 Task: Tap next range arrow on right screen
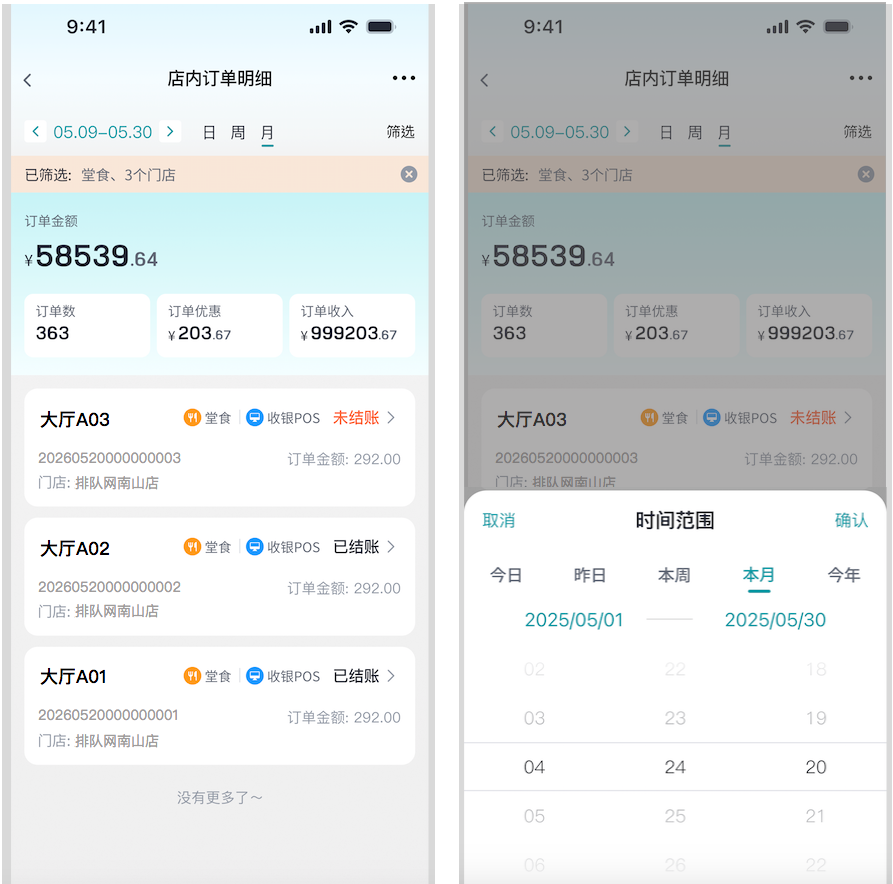pyautogui.click(x=626, y=132)
